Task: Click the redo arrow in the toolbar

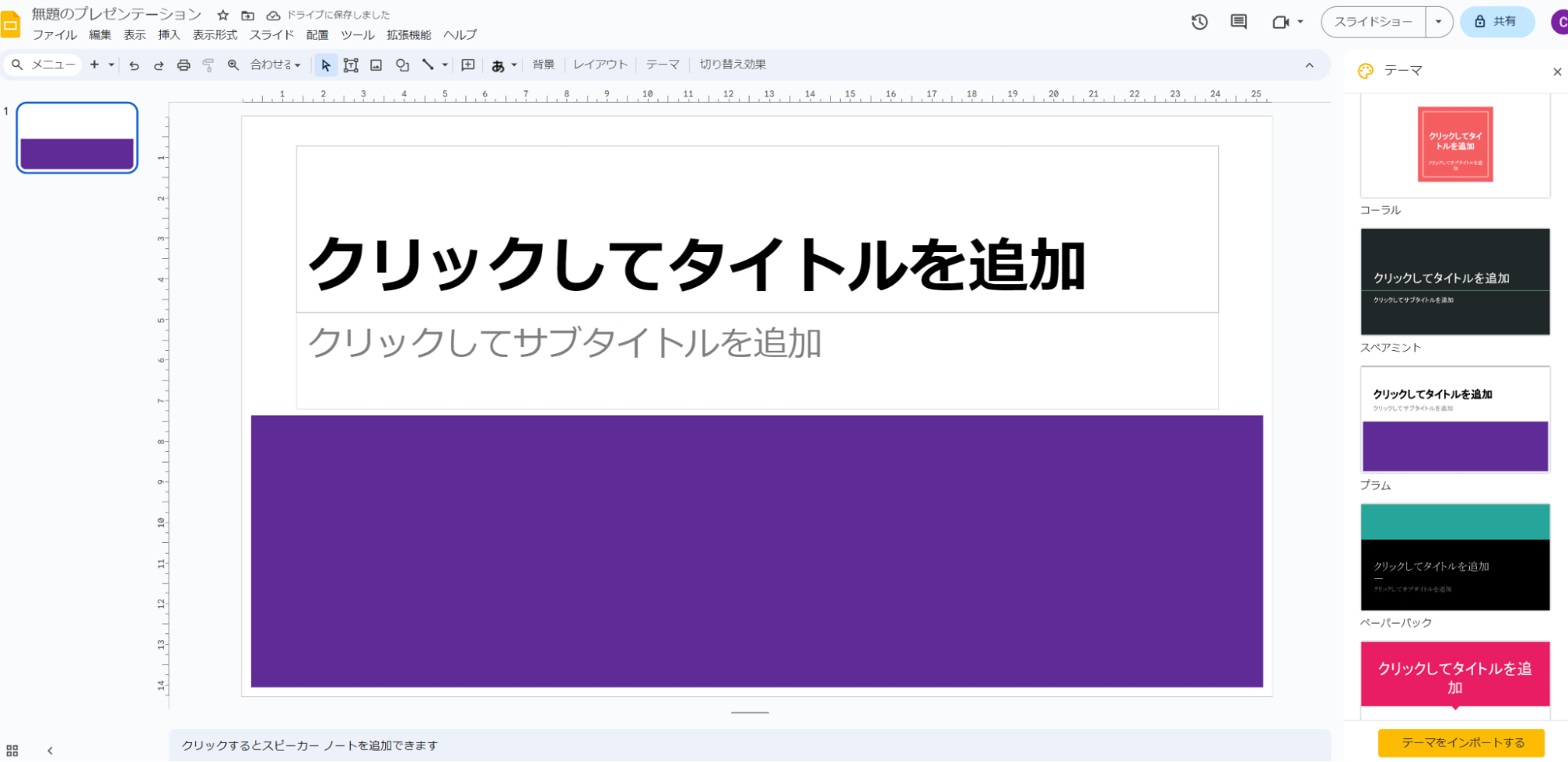Action: [x=158, y=65]
